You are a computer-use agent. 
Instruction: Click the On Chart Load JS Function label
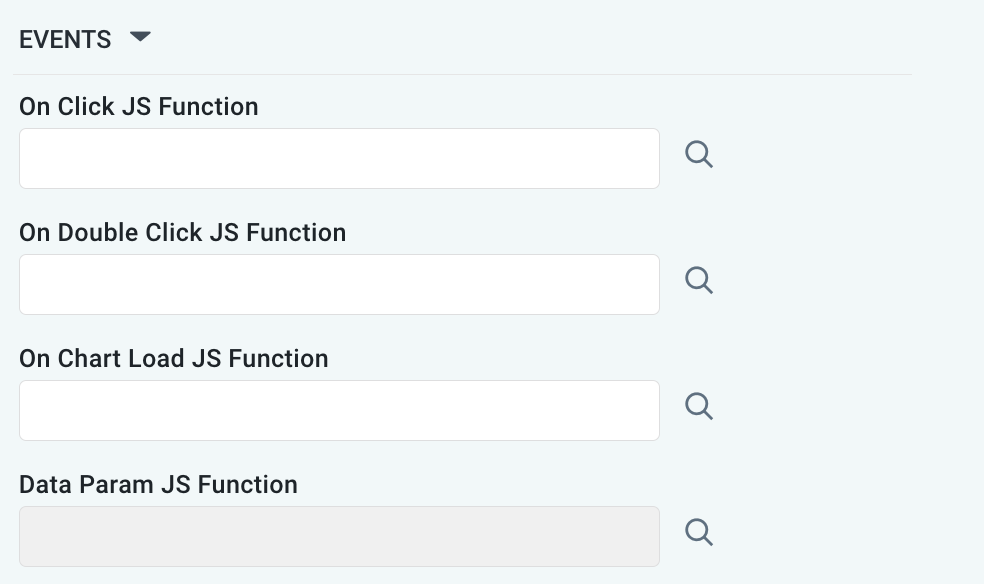click(174, 359)
